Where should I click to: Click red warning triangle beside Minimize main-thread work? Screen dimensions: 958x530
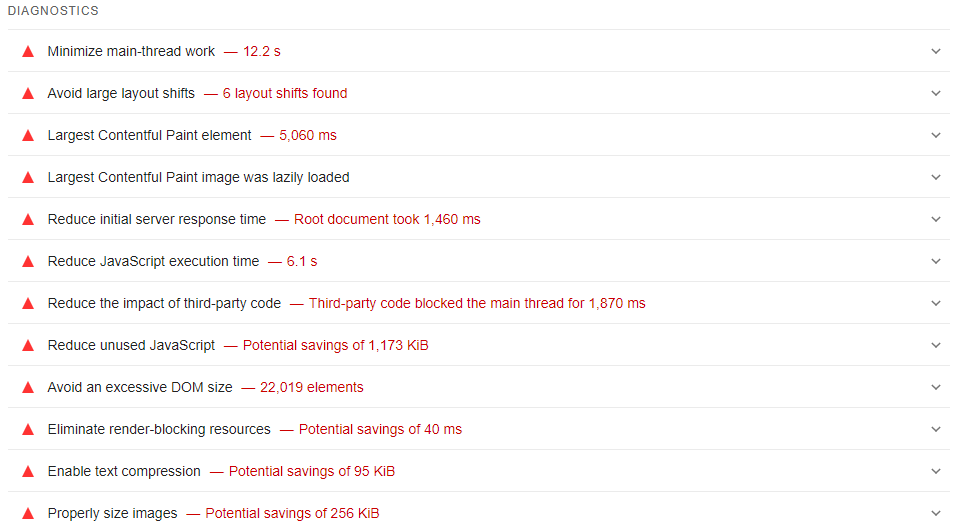(x=28, y=51)
